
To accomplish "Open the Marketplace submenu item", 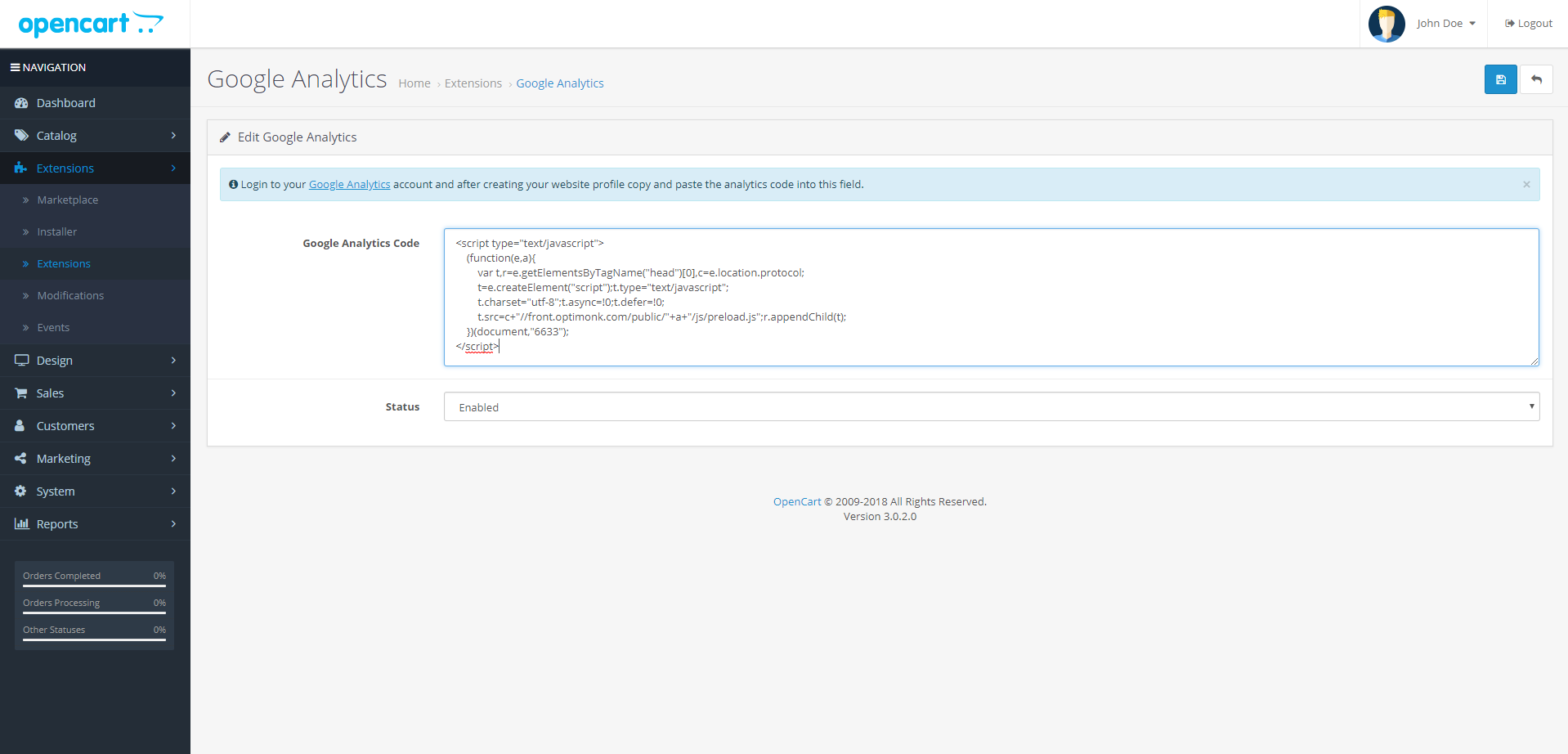I will 95,200.
